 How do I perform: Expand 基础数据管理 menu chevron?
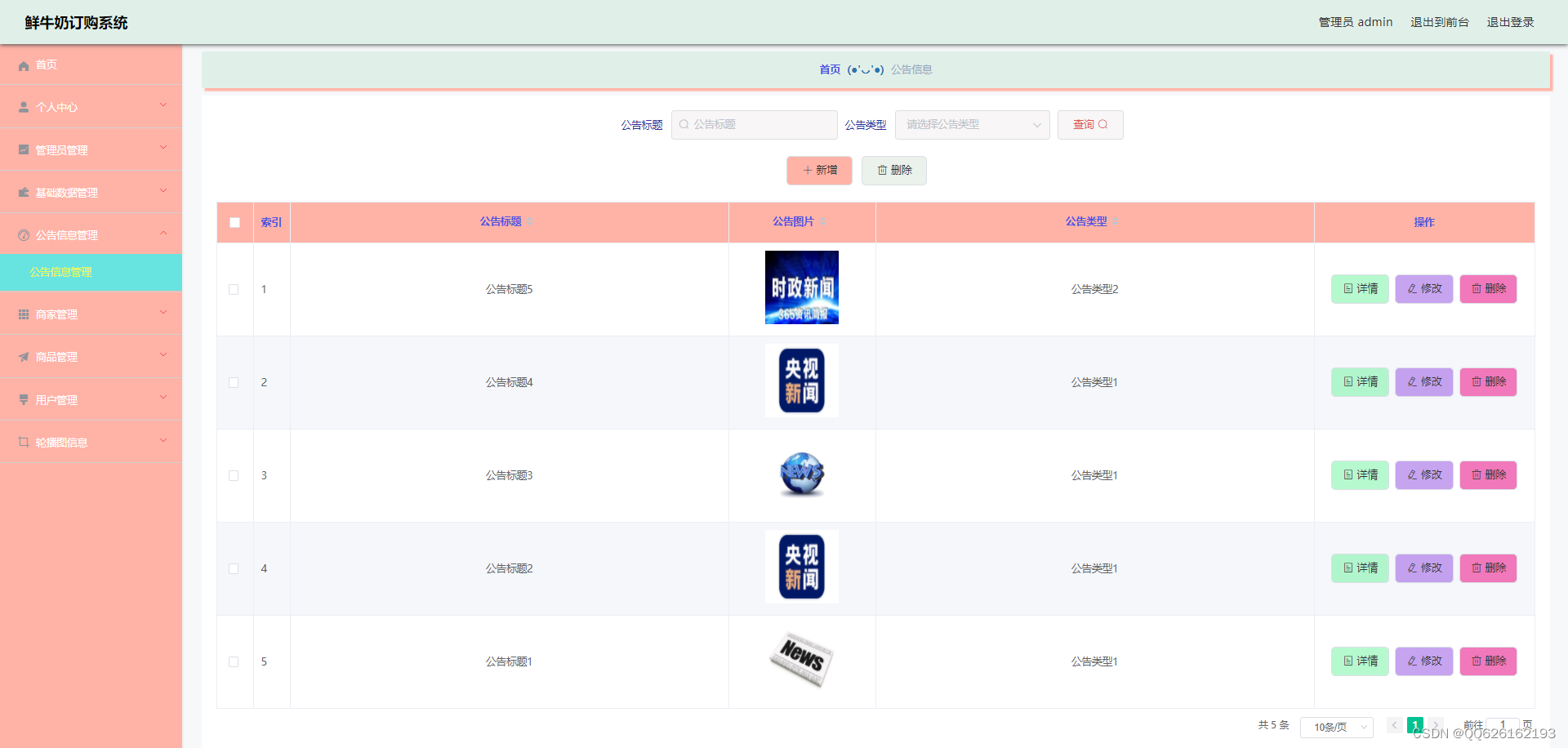[x=163, y=190]
